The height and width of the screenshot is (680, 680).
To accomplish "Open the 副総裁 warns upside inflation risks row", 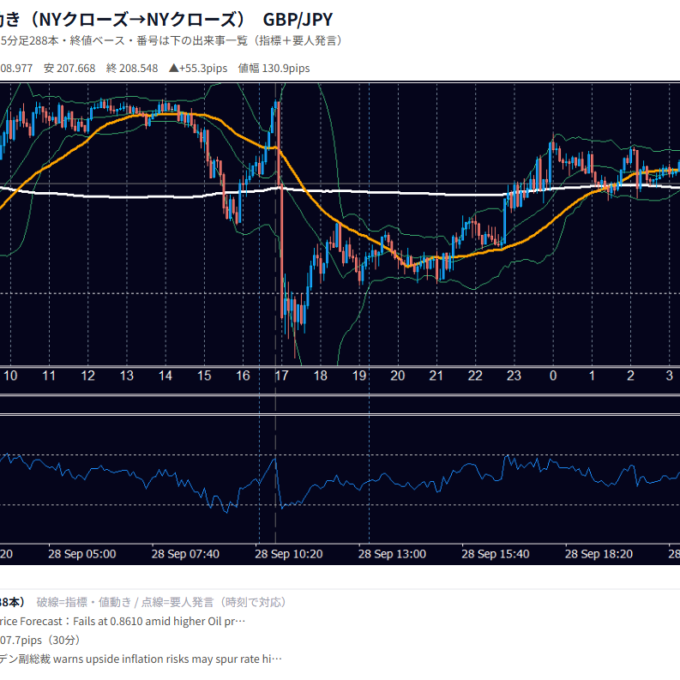I will pos(141,659).
